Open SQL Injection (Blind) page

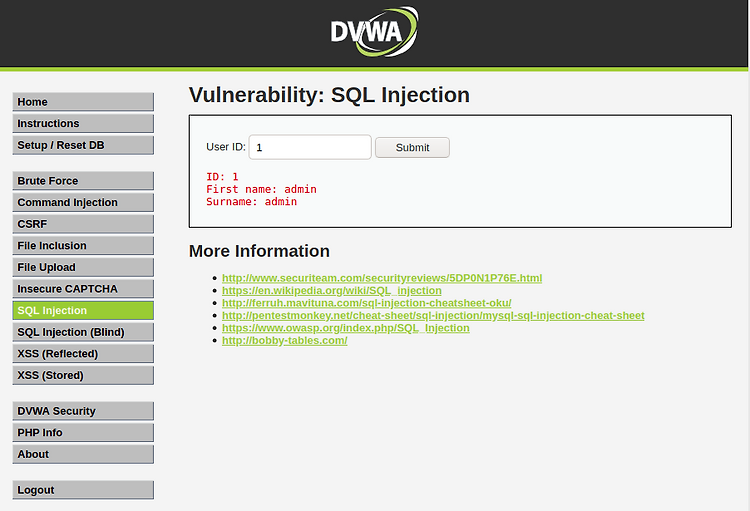click(x=83, y=332)
